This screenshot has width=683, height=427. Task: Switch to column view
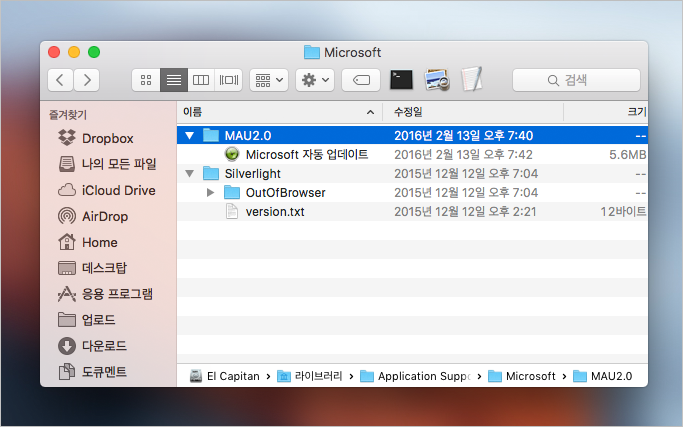201,80
